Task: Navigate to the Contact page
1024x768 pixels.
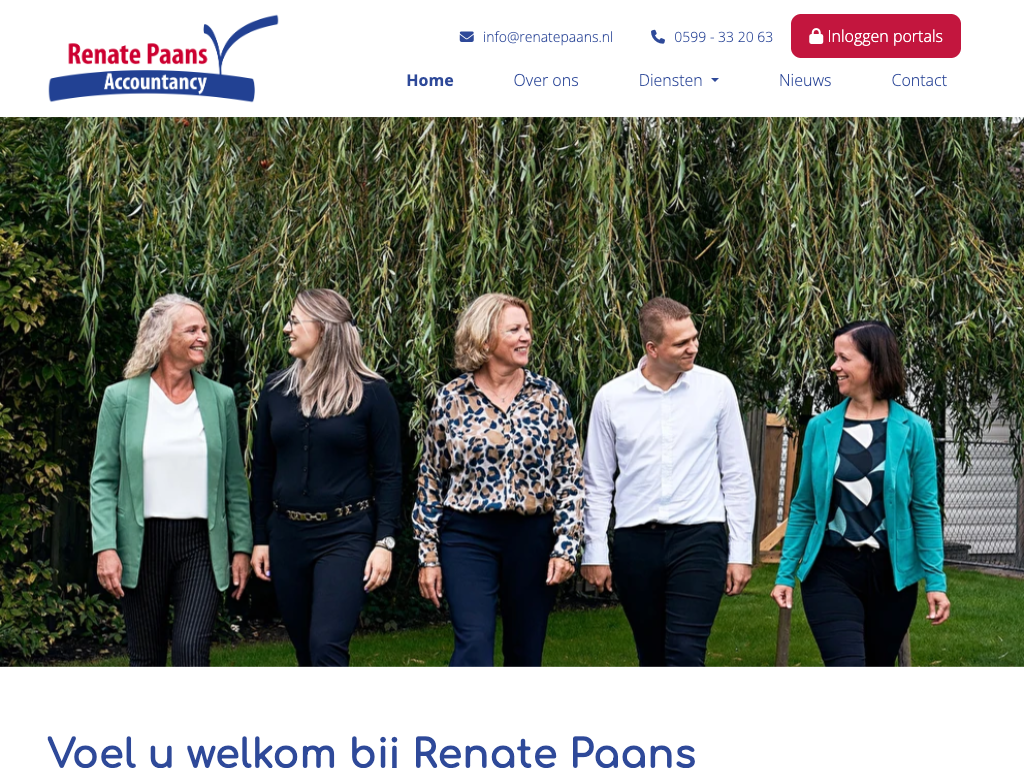Action: (x=919, y=80)
